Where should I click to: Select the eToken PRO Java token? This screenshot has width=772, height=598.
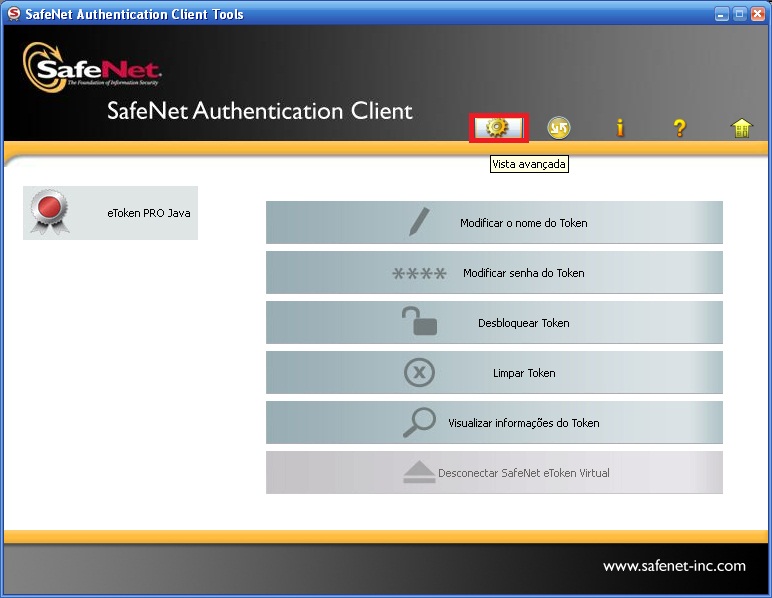[x=110, y=213]
